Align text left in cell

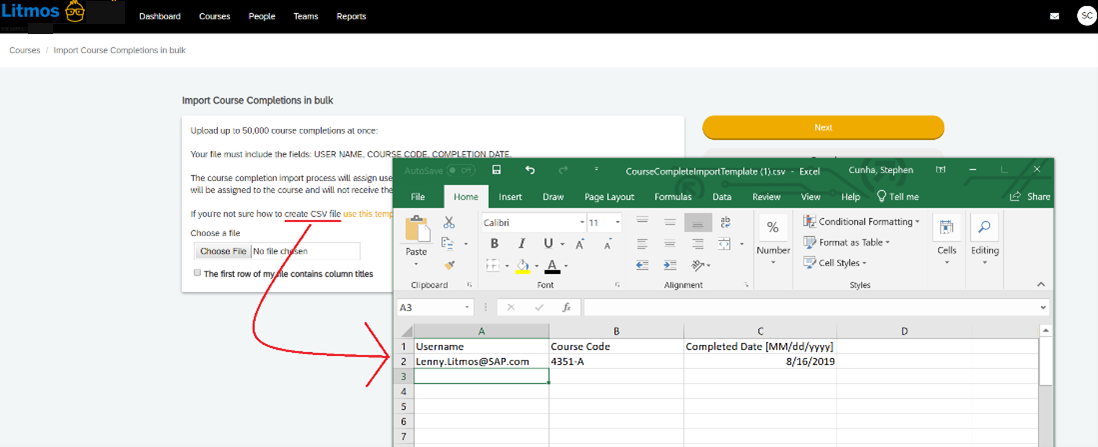[x=641, y=244]
